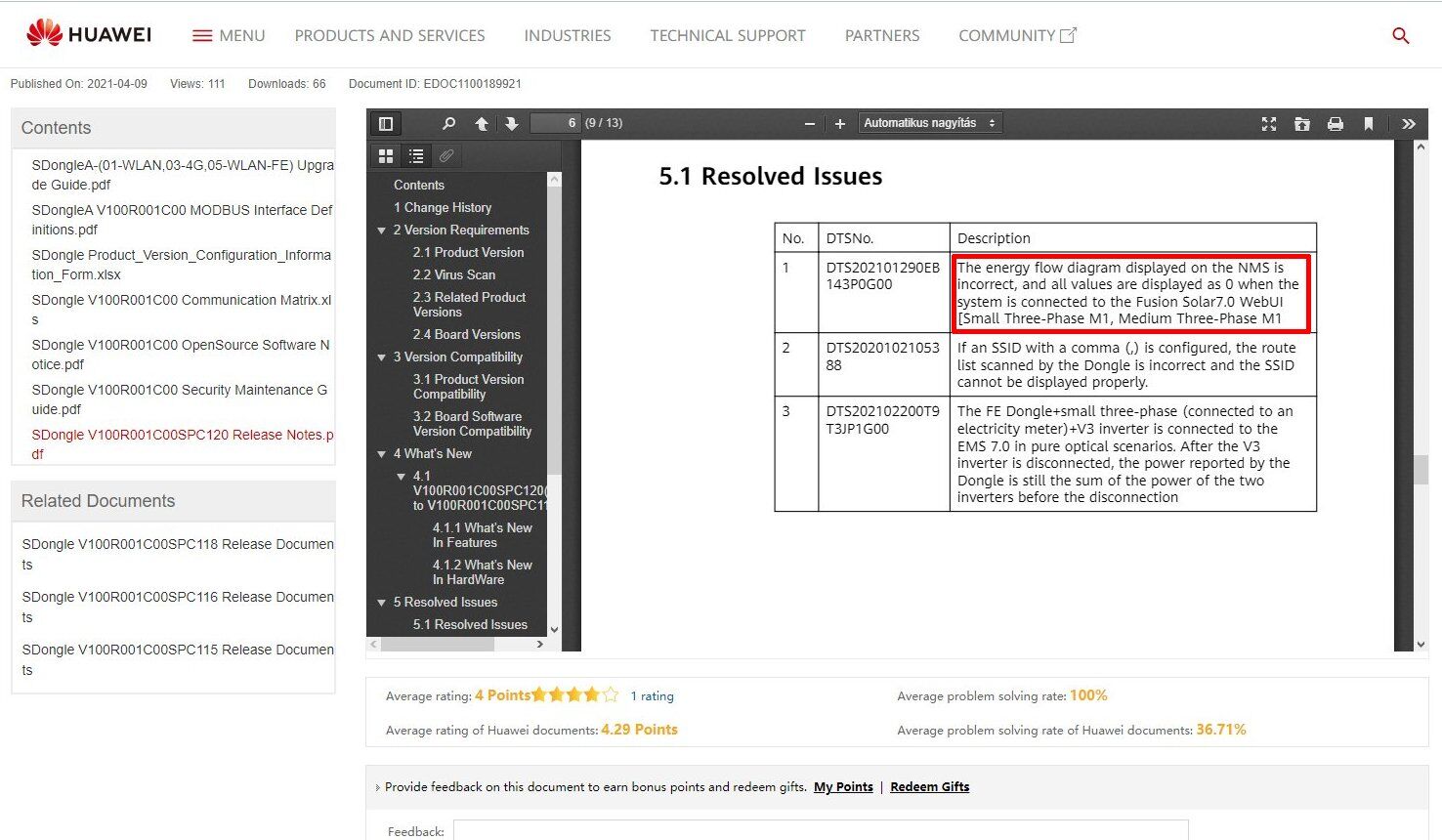Open SDongle Security Maintenance Guide.pdf
Image resolution: width=1442 pixels, height=840 pixels.
point(180,399)
